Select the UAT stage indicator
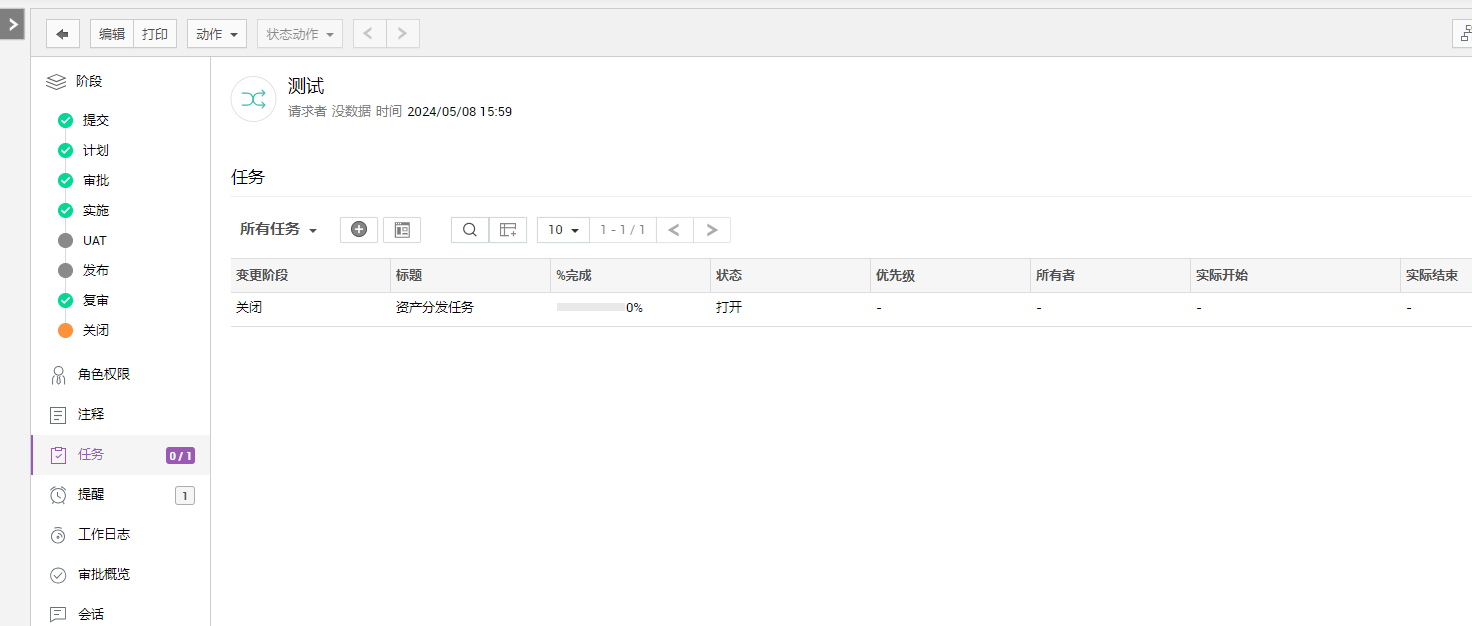The width and height of the screenshot is (1472, 626). pos(66,241)
